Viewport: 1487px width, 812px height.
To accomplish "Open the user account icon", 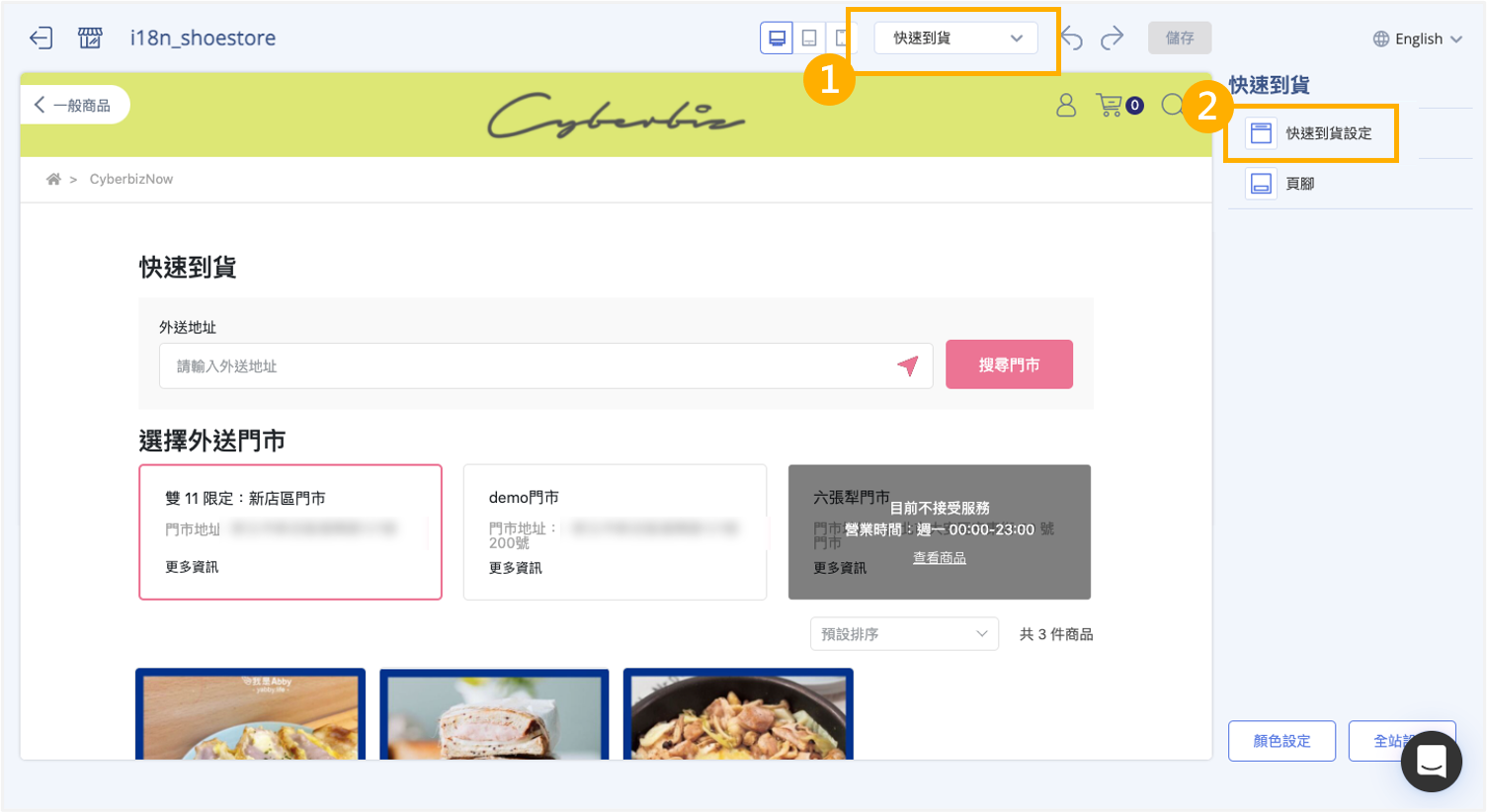I will [1066, 105].
